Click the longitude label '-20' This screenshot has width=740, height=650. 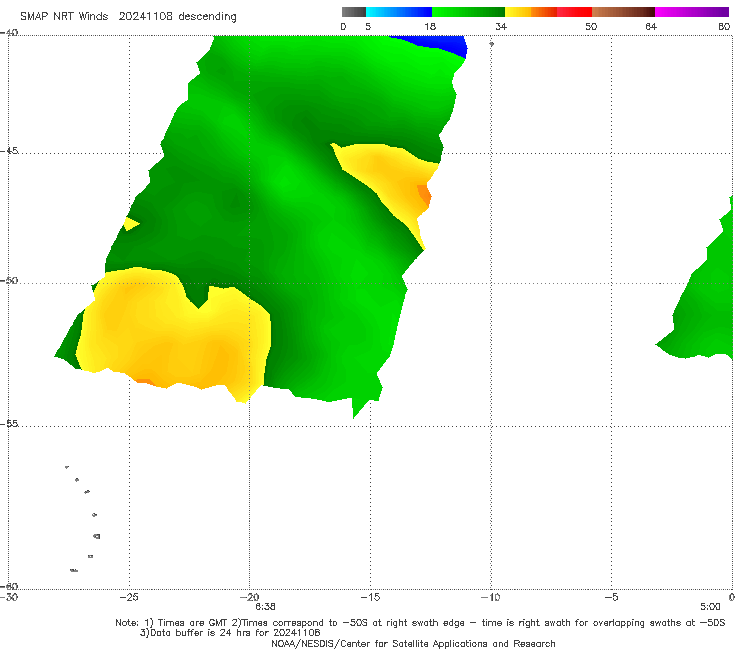click(249, 597)
